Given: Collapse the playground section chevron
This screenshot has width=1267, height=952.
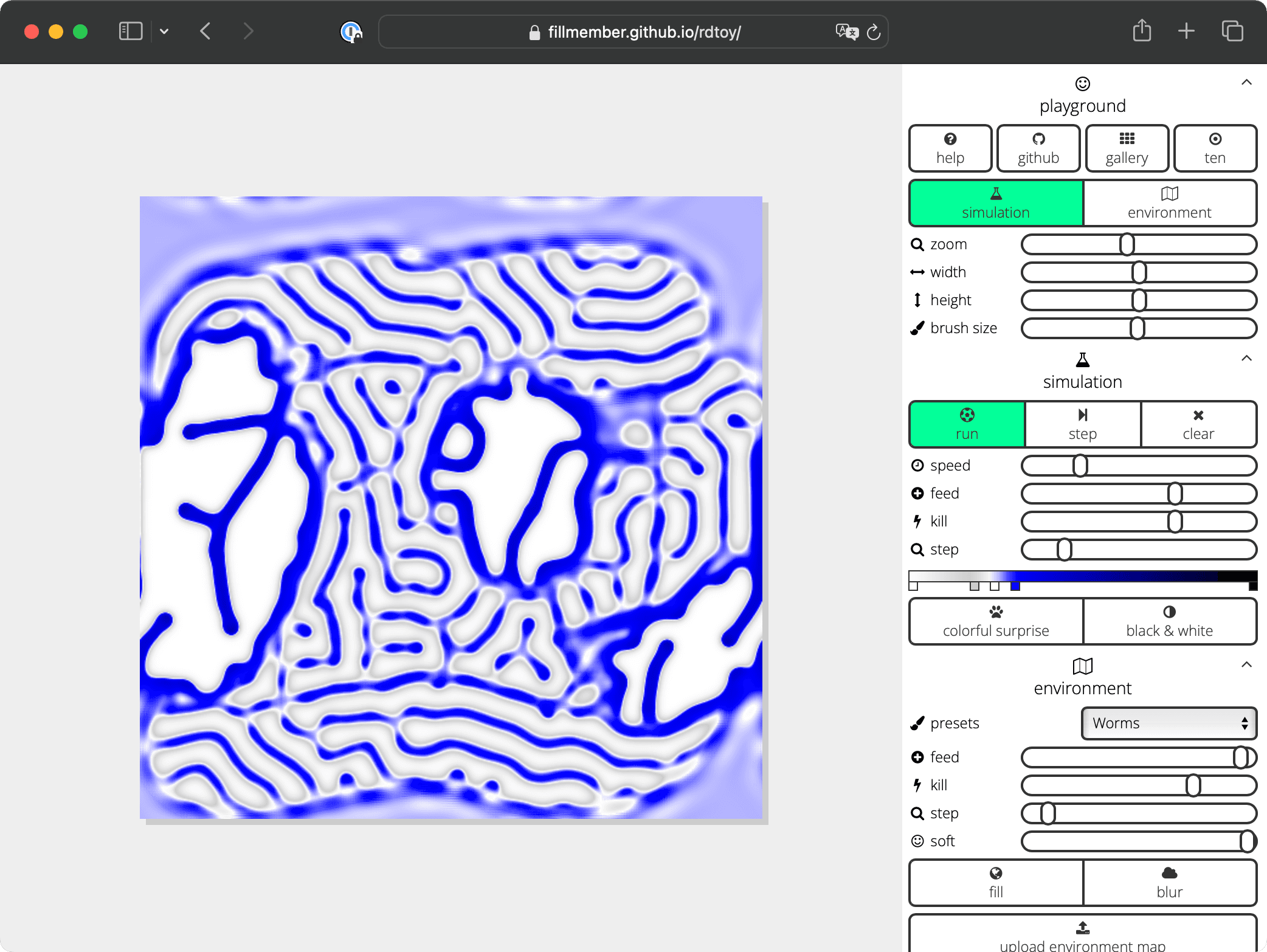Looking at the screenshot, I should pyautogui.click(x=1246, y=82).
